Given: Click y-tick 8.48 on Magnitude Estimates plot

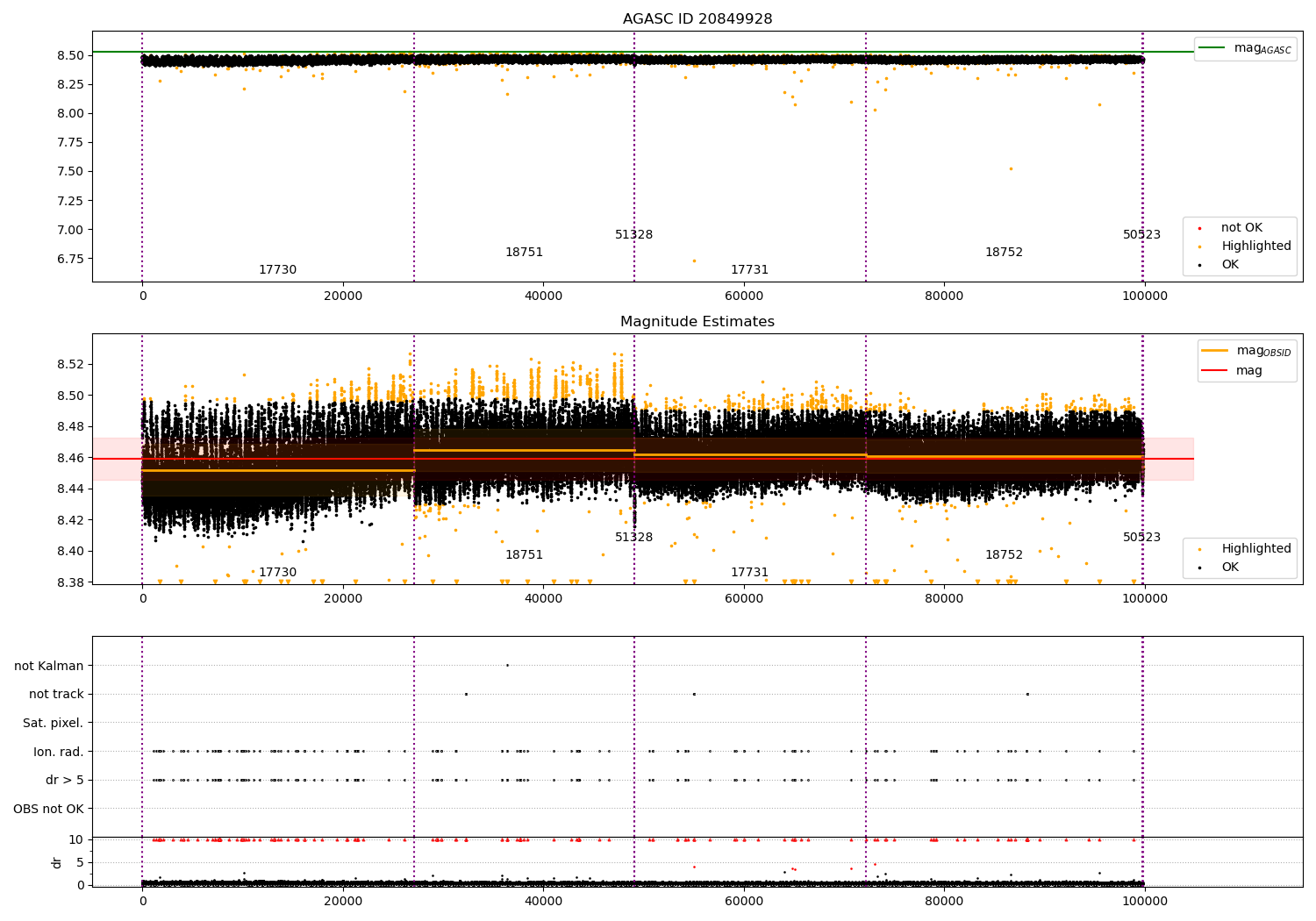Looking at the screenshot, I should [69, 426].
